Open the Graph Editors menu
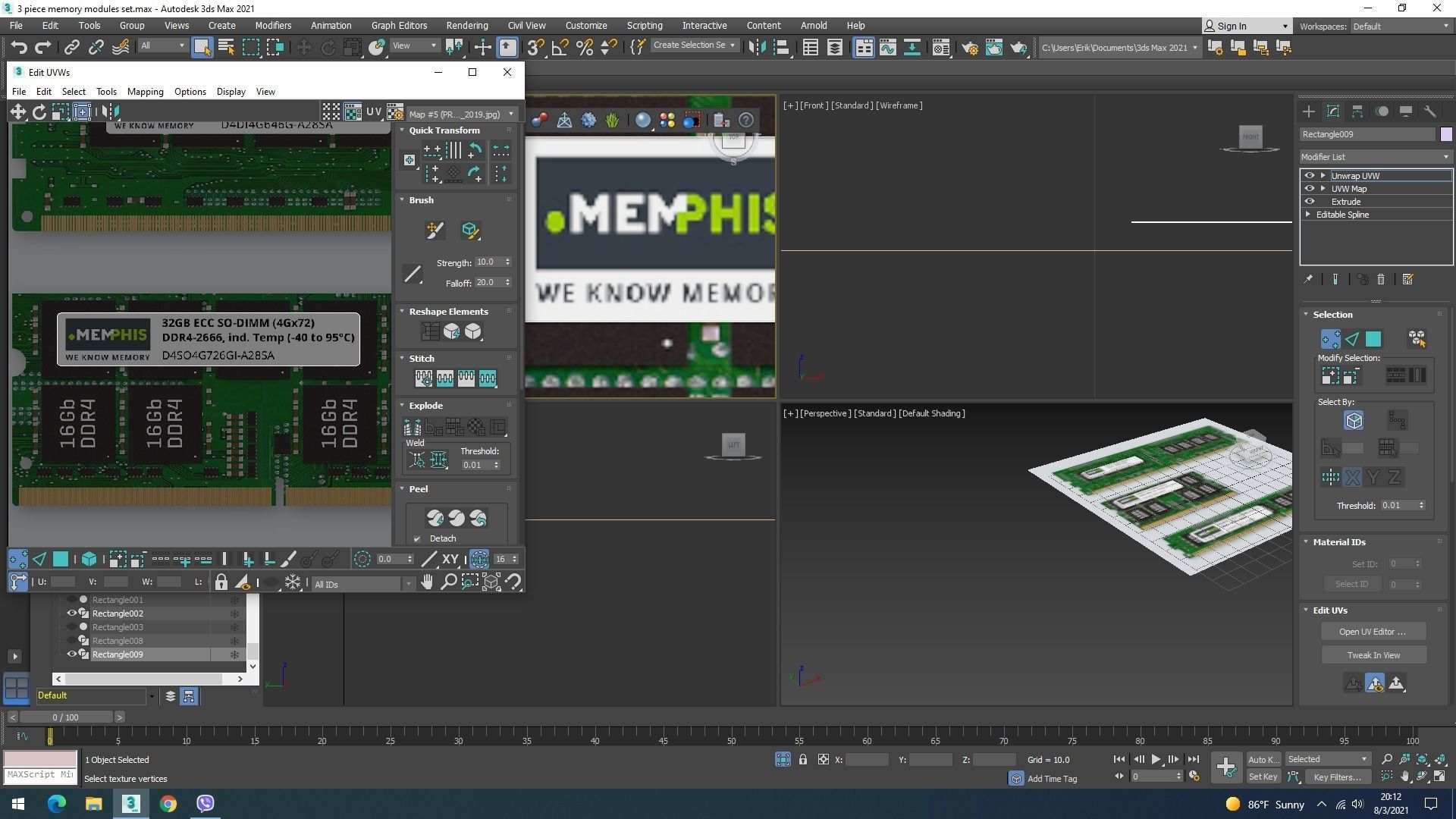 pyautogui.click(x=399, y=25)
